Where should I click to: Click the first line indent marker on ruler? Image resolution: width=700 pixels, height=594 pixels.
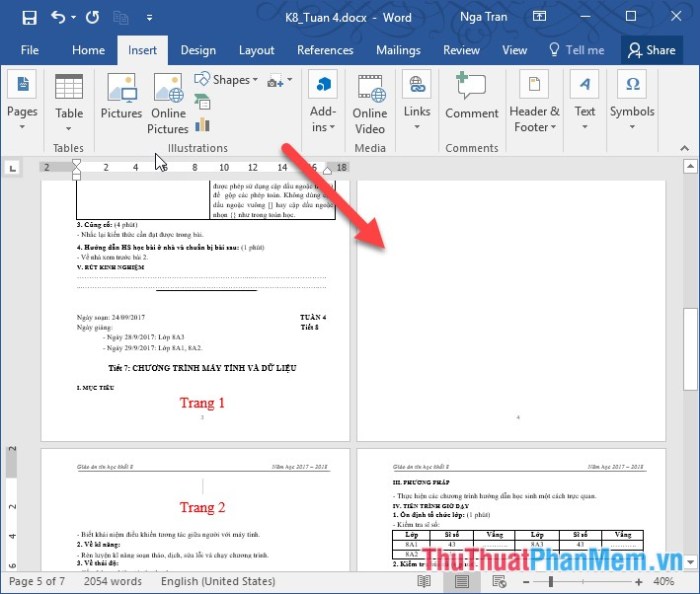pos(76,163)
